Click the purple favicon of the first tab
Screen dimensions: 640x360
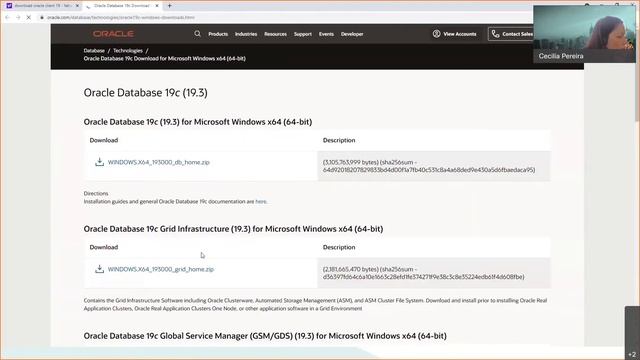[x=9, y=6]
